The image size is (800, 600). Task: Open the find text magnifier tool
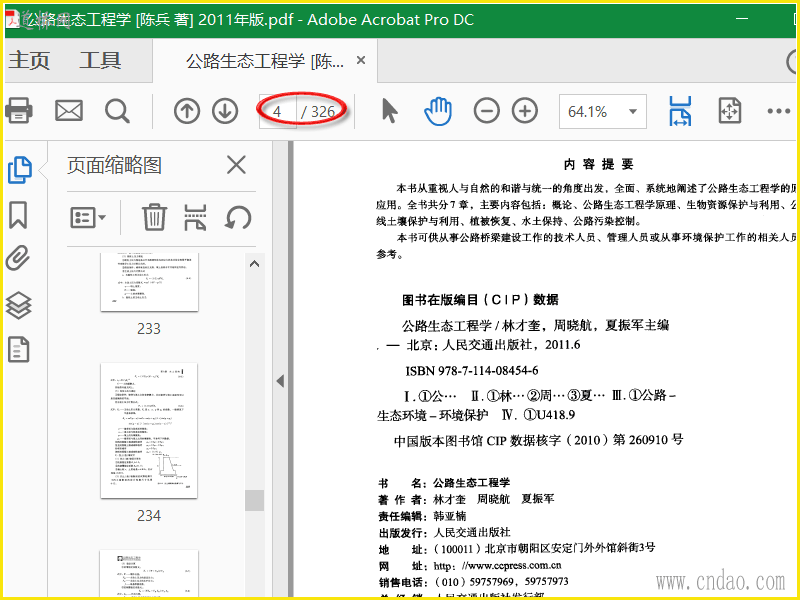(117, 111)
